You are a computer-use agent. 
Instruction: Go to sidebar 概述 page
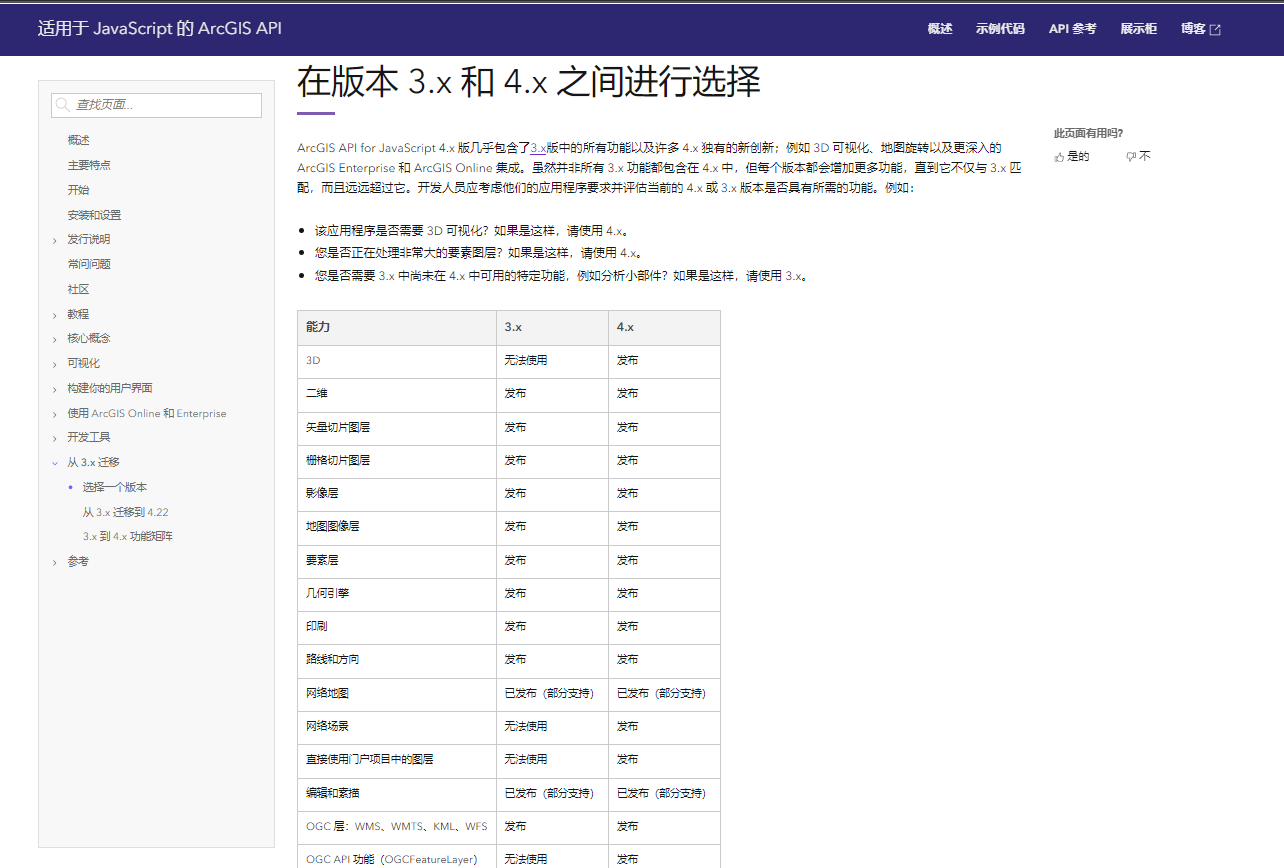(78, 140)
